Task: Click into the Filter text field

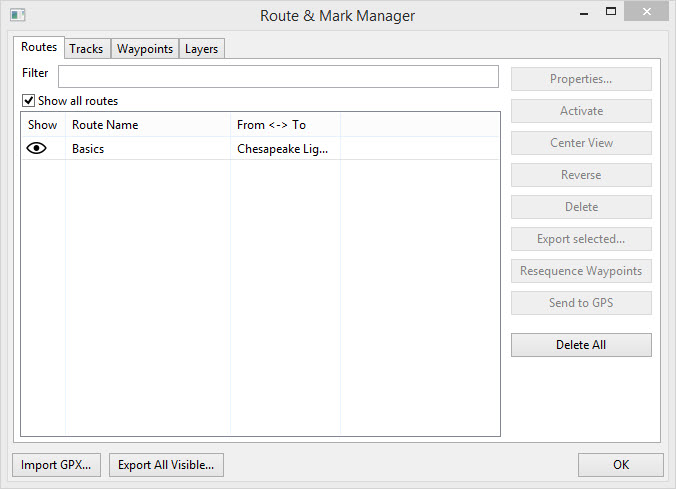Action: [278, 76]
